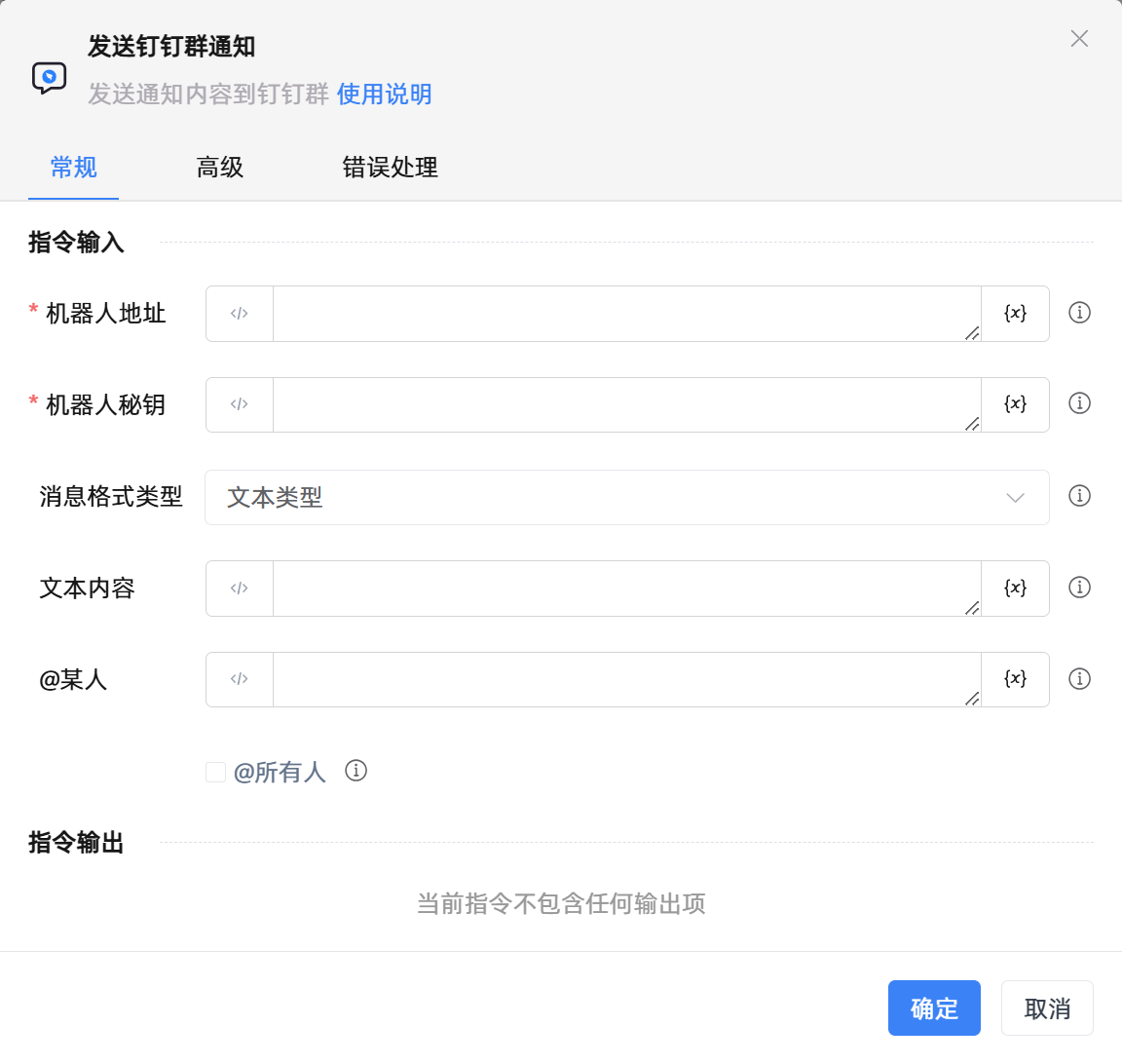Screen dimensions: 1122x1064
Task: Click the text 当前指令不包含任何输出项
Action: coord(561,903)
